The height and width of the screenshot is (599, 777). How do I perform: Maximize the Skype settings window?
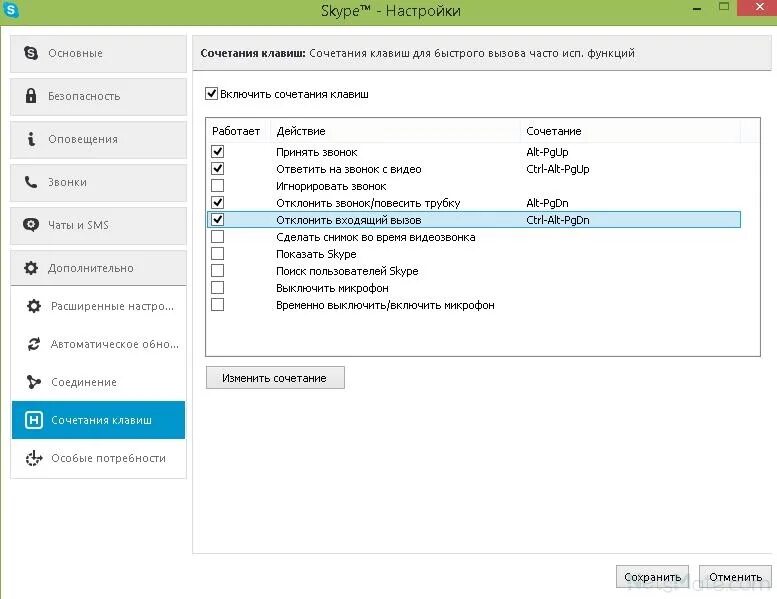[724, 7]
